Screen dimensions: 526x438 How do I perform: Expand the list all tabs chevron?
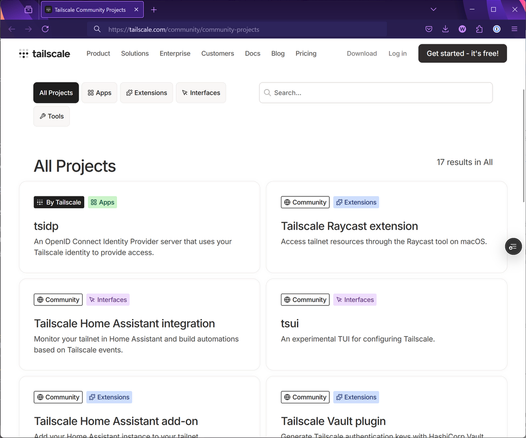pyautogui.click(x=433, y=9)
